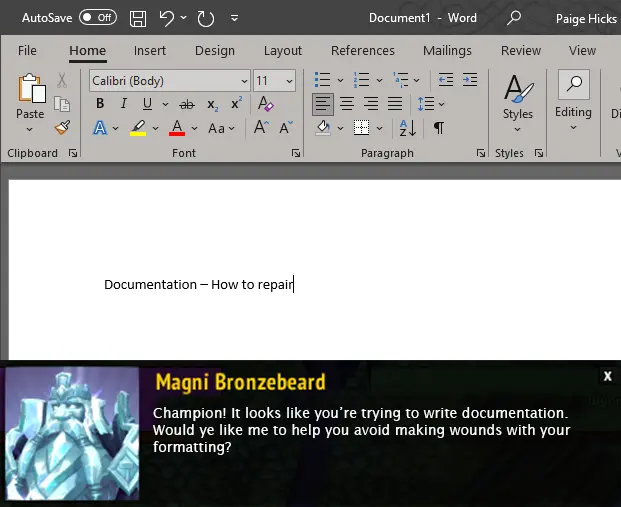
Task: Apply a bulleted list
Action: [322, 80]
